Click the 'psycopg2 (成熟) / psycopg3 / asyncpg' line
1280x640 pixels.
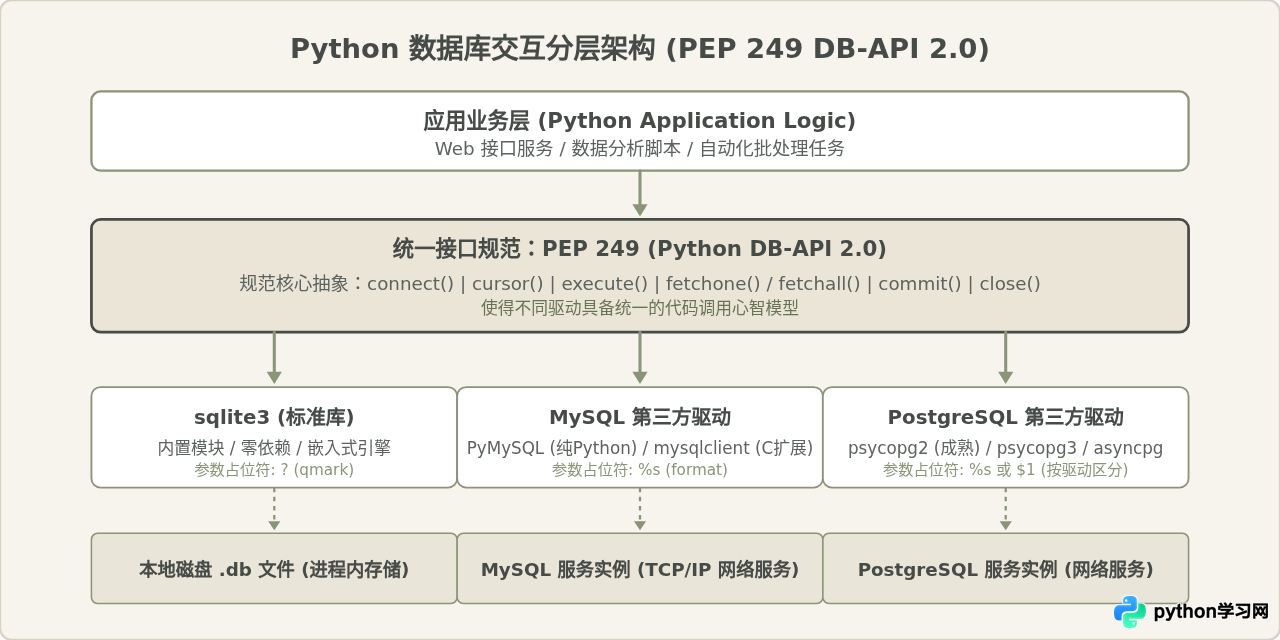[x=1006, y=448]
